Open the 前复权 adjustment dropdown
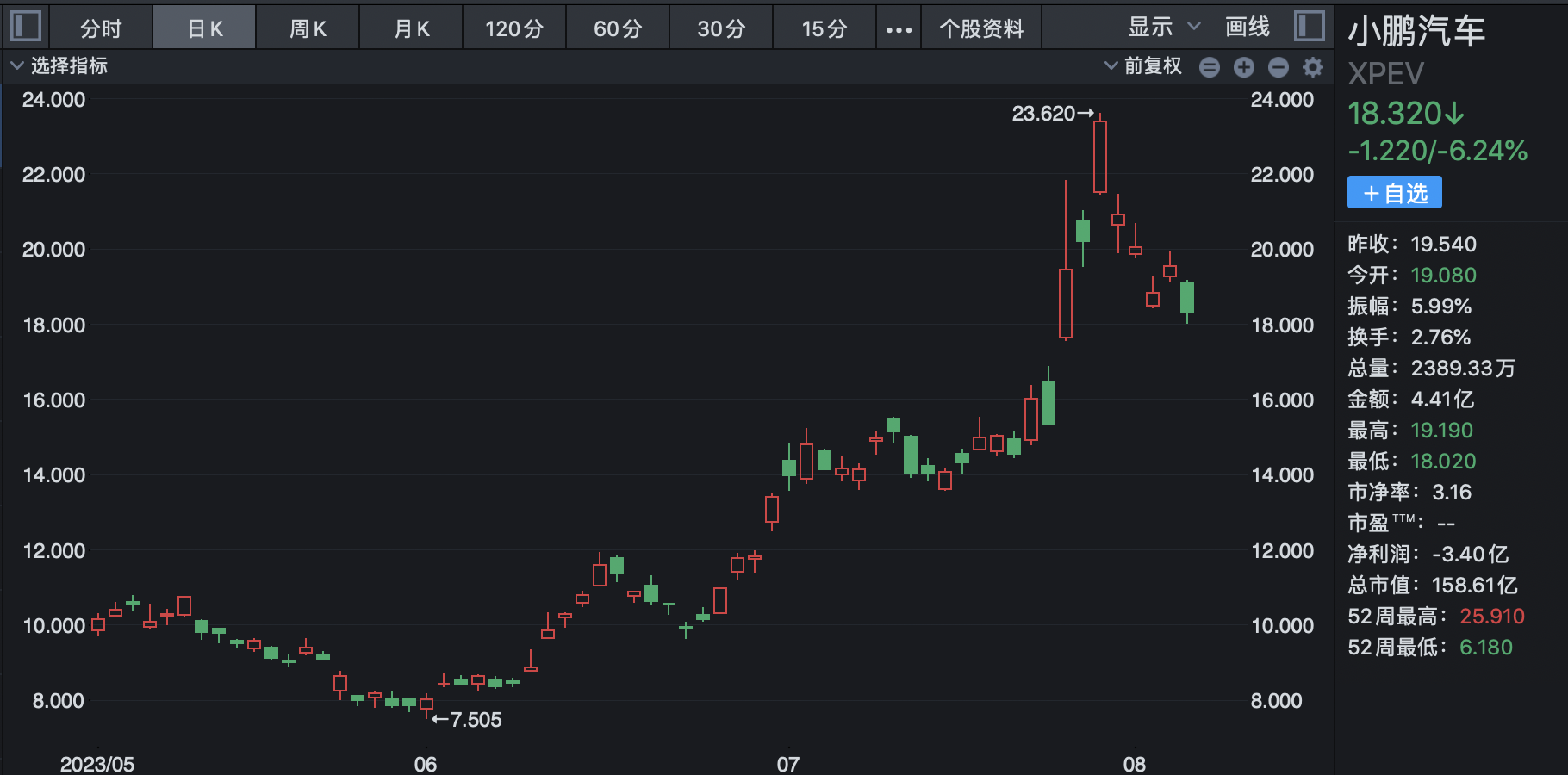 click(1143, 66)
